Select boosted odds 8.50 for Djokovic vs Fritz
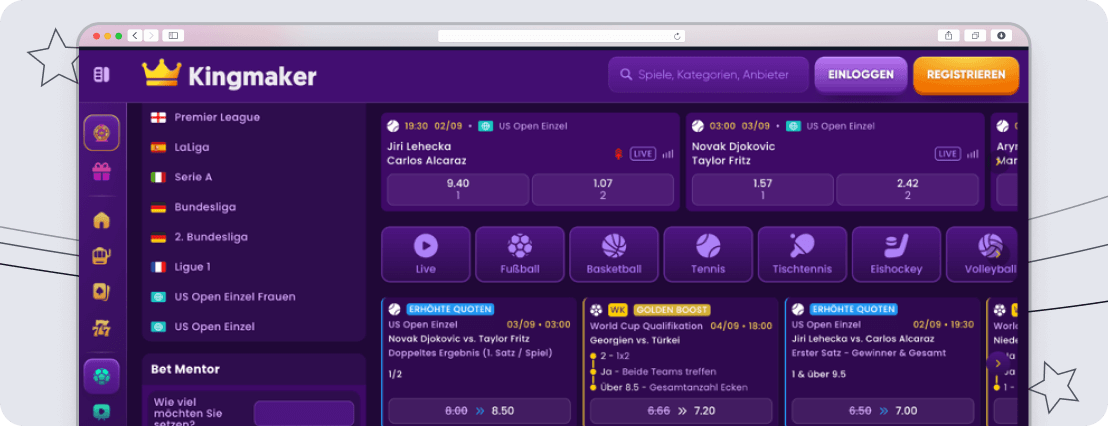1108x426 pixels. (x=479, y=410)
